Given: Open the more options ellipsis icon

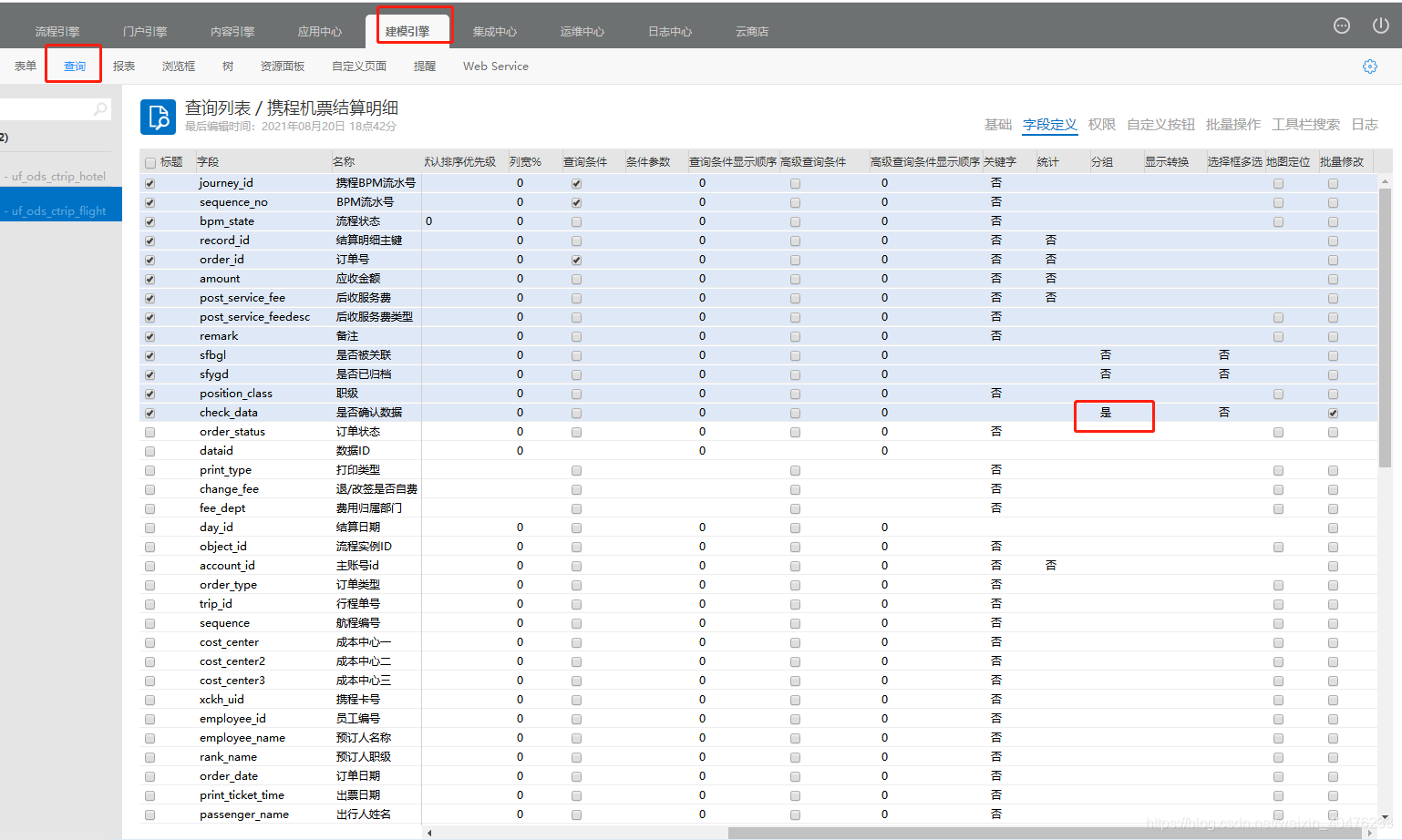Looking at the screenshot, I should pyautogui.click(x=1342, y=26).
